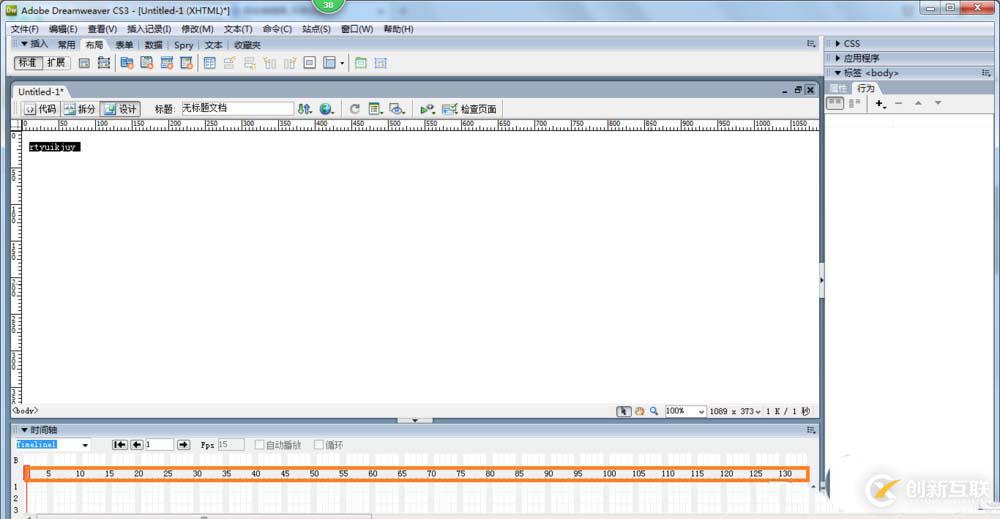1000x519 pixels.
Task: Step timeline forward one frame
Action: pyautogui.click(x=184, y=444)
